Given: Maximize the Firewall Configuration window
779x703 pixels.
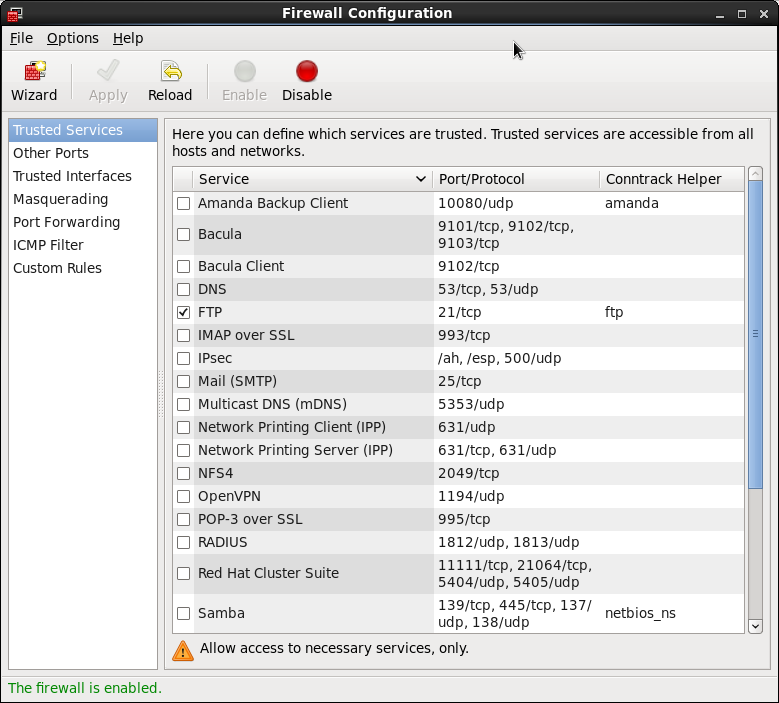Looking at the screenshot, I should coord(742,14).
